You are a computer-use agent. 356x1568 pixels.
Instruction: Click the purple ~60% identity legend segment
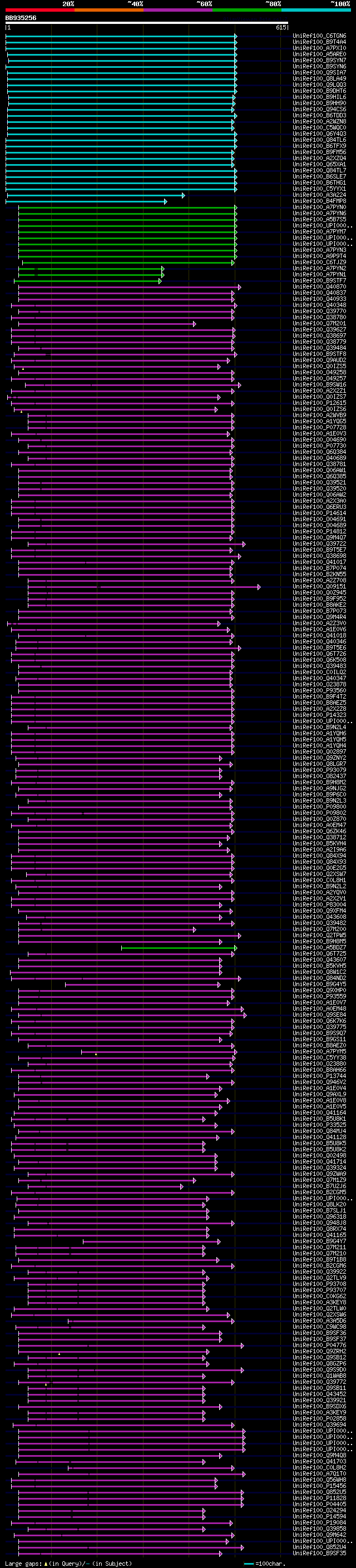tap(179, 10)
